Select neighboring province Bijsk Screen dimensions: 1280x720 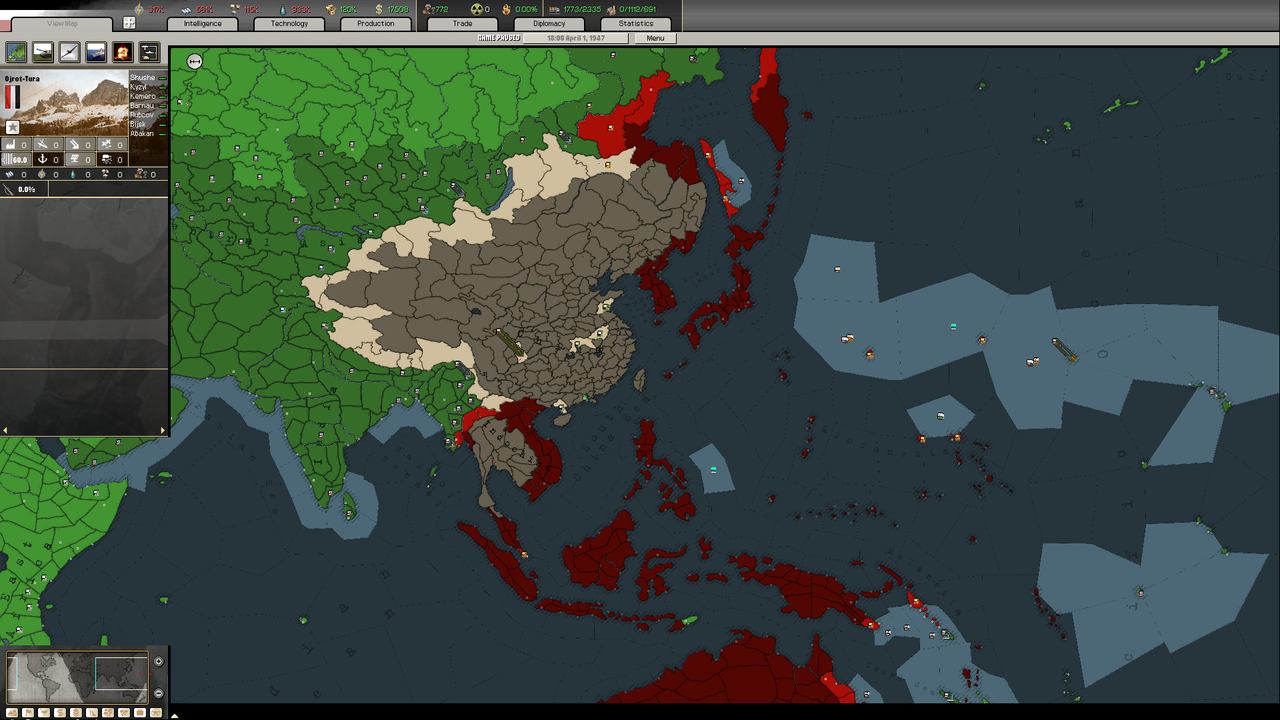[x=138, y=124]
